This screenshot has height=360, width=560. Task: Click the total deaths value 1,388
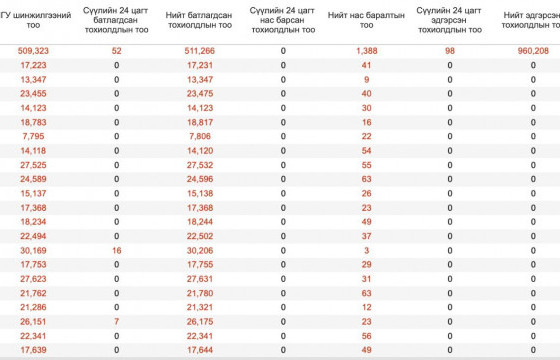coord(366,51)
